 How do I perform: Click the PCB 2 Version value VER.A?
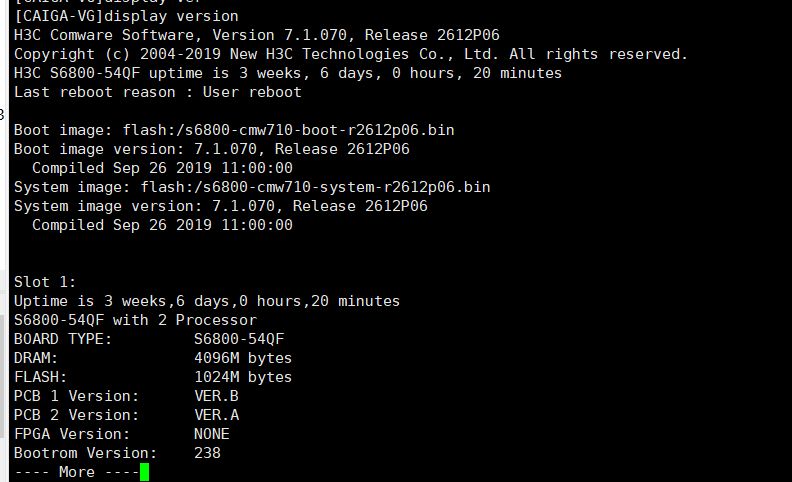(216, 415)
